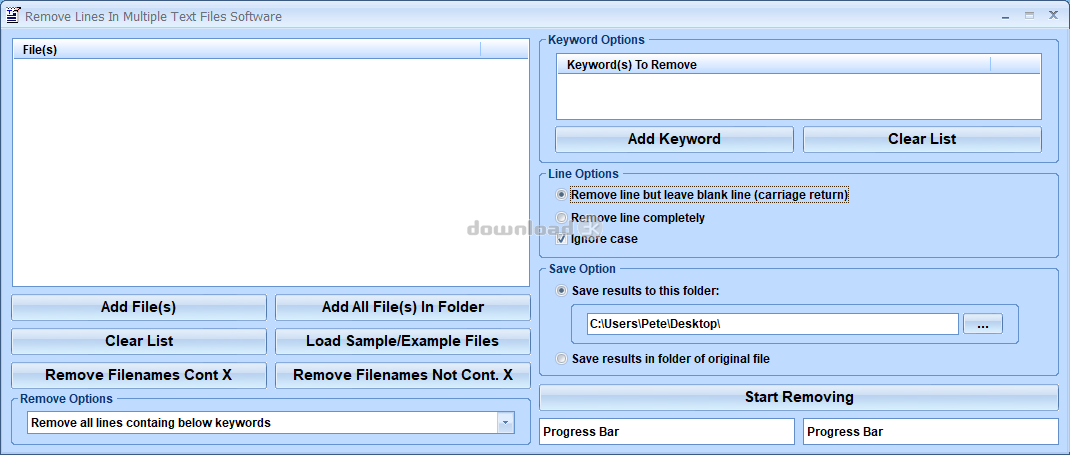
Task: Click Remove Filenames Not Cont. X
Action: (x=403, y=375)
